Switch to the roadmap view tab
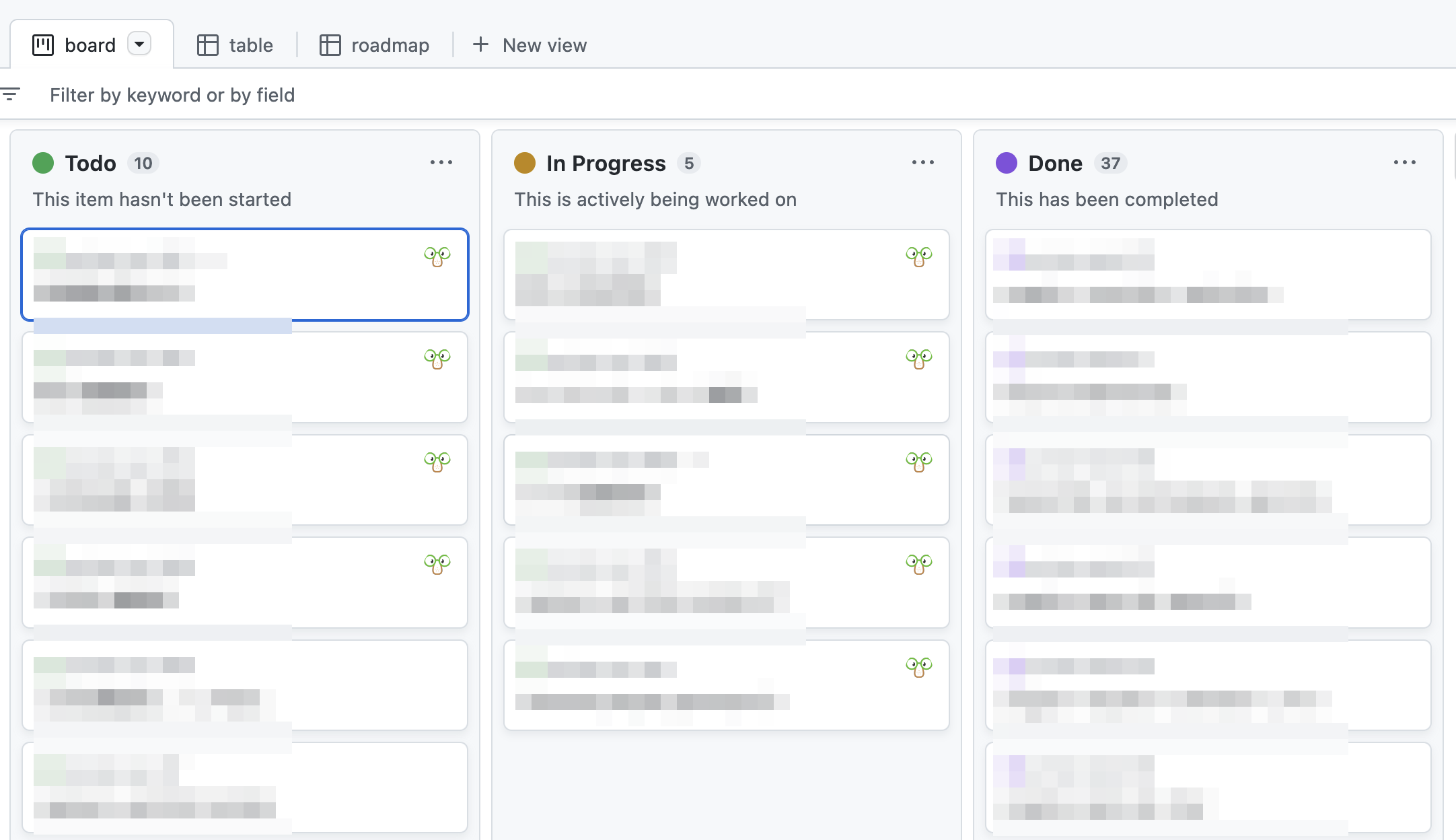This screenshot has height=840, width=1456. click(375, 45)
